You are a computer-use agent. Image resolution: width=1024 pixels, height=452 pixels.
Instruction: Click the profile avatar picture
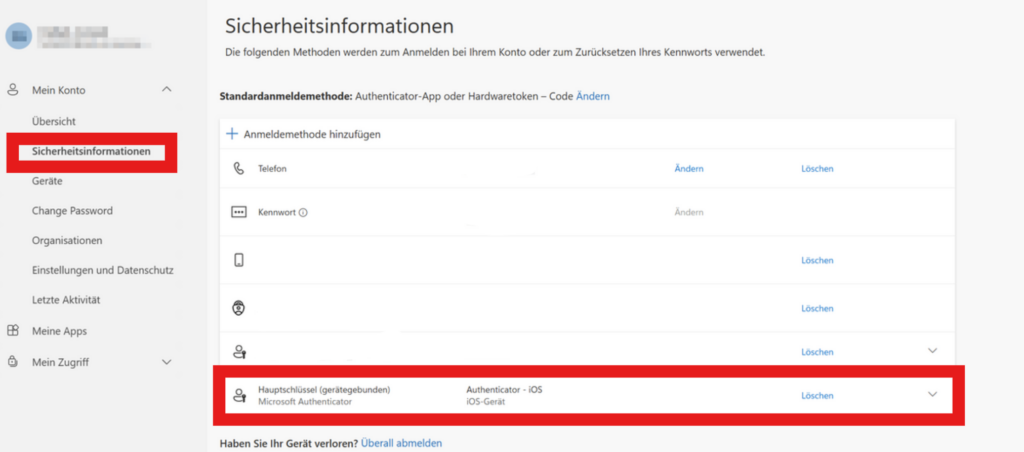(x=18, y=35)
